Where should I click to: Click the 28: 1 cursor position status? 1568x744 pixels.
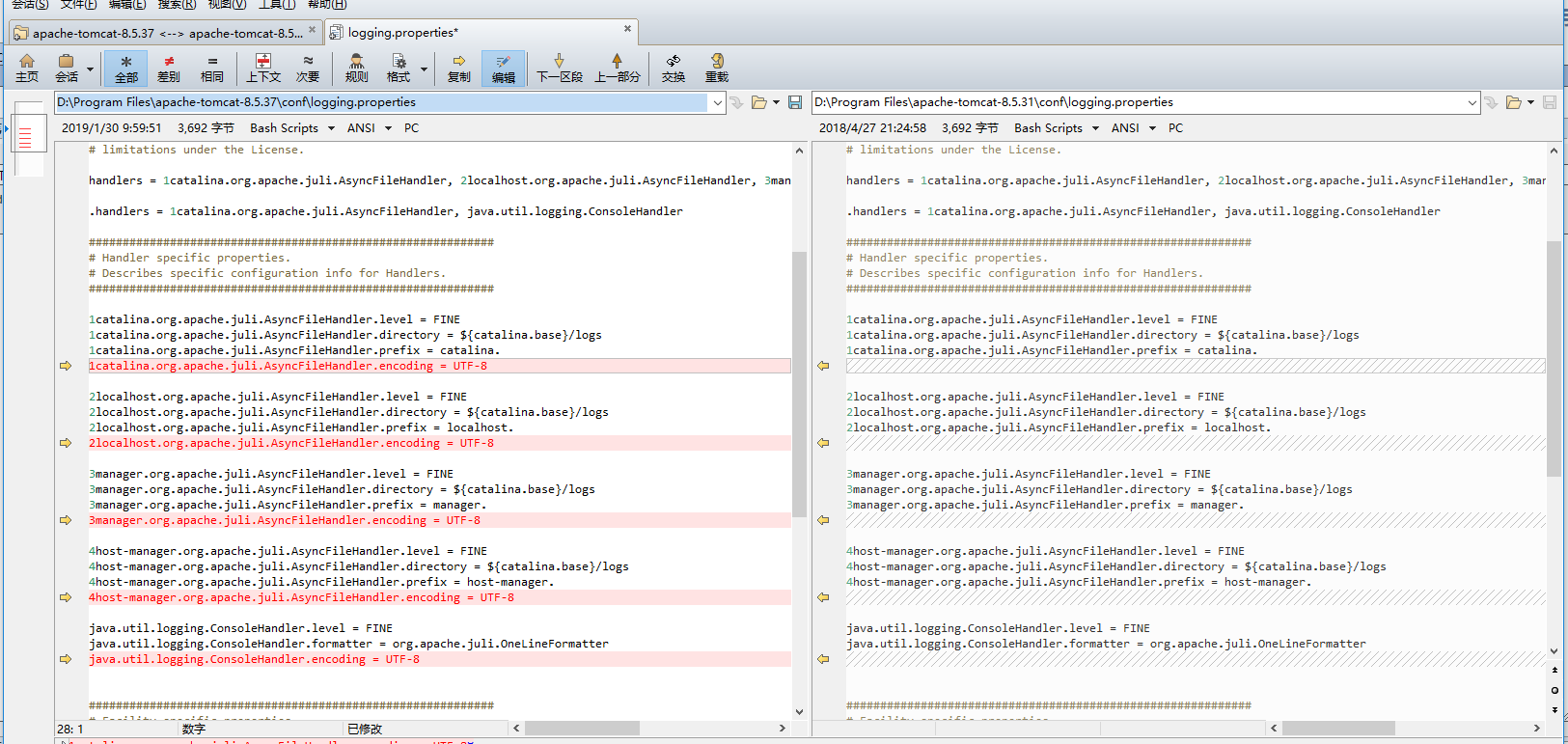70,730
